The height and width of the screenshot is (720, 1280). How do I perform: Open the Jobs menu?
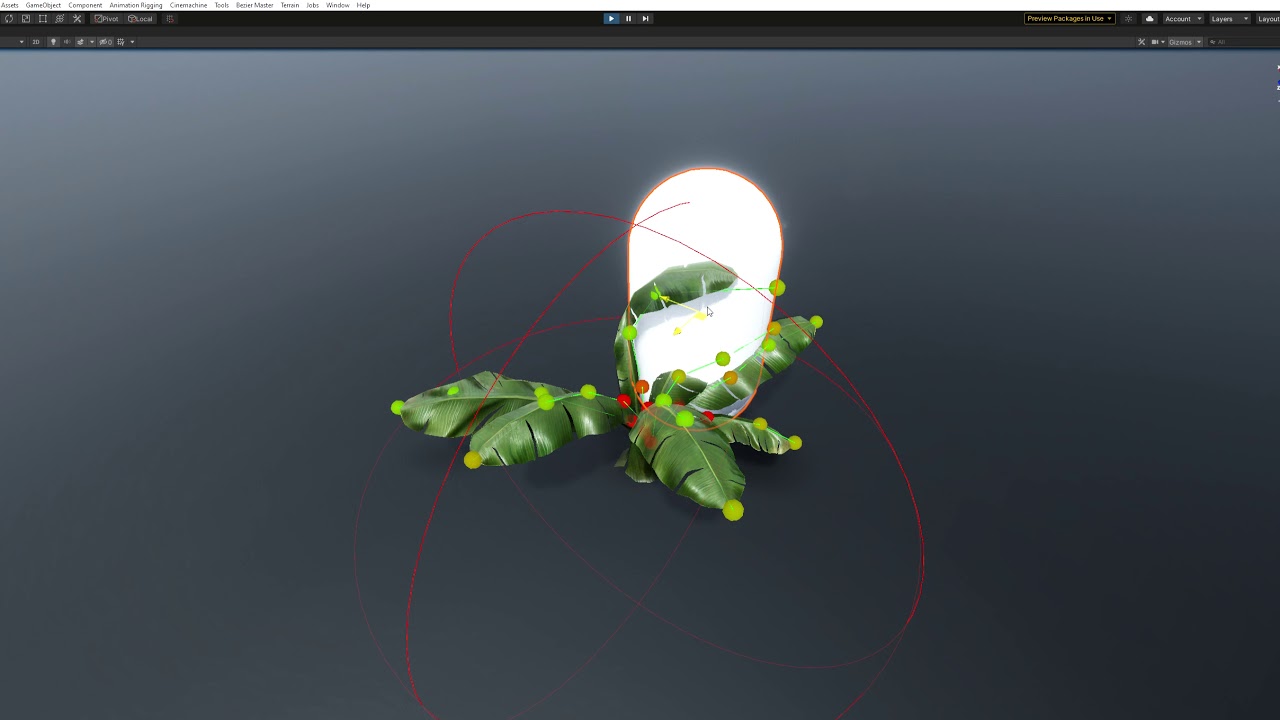click(312, 5)
